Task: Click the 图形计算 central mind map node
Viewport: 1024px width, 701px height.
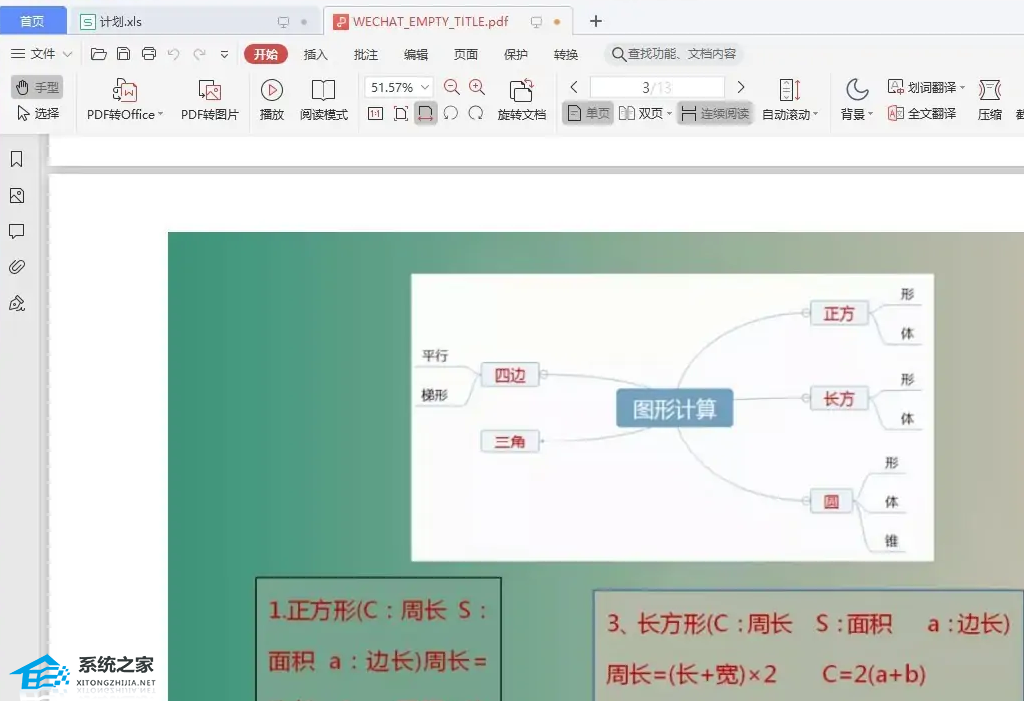Action: point(674,408)
